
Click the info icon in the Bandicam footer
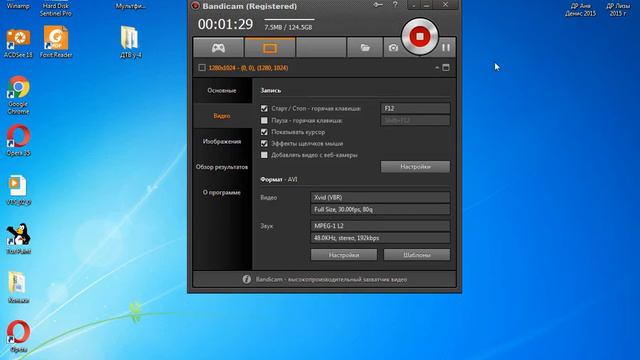point(247,279)
